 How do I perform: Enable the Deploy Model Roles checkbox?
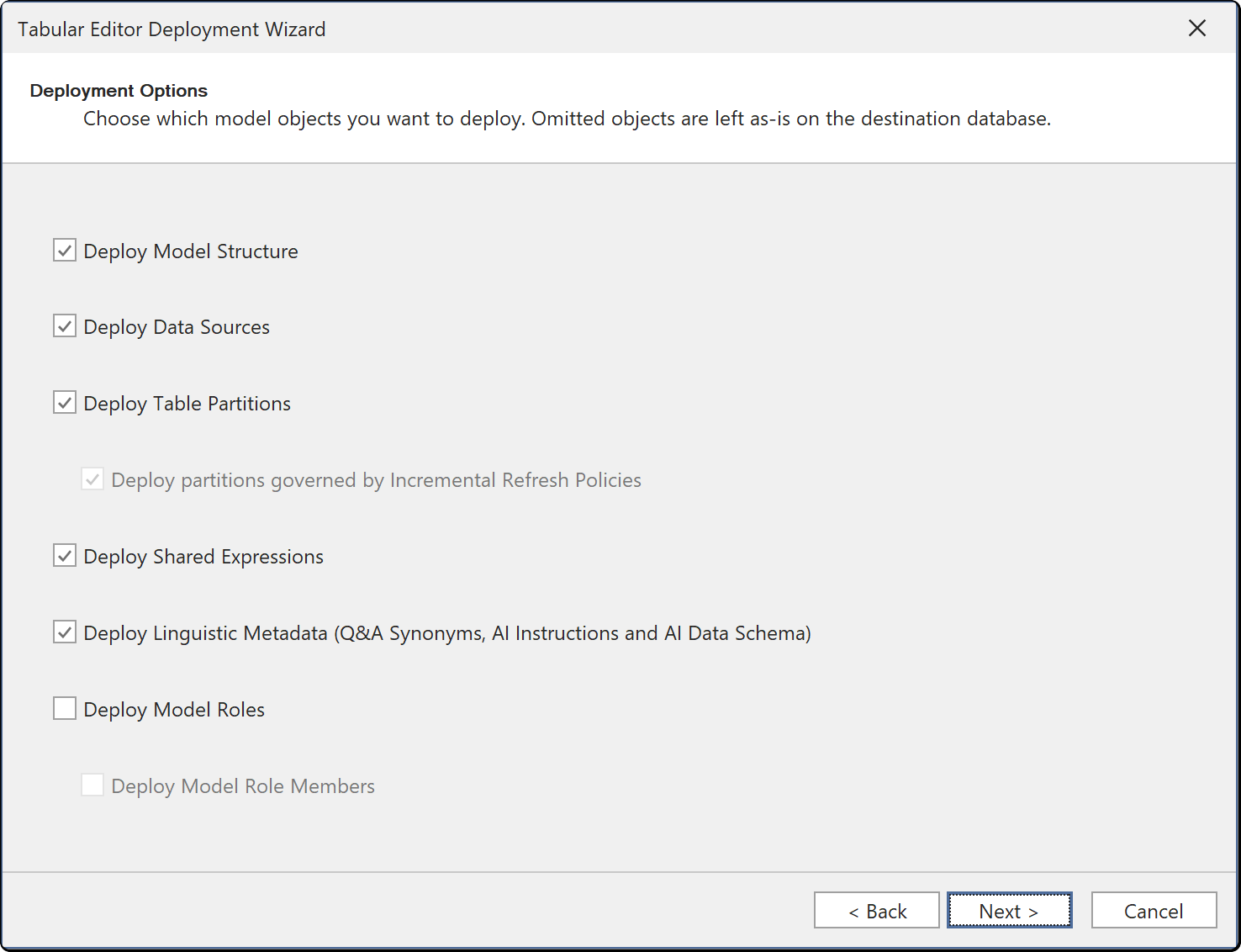pyautogui.click(x=65, y=709)
